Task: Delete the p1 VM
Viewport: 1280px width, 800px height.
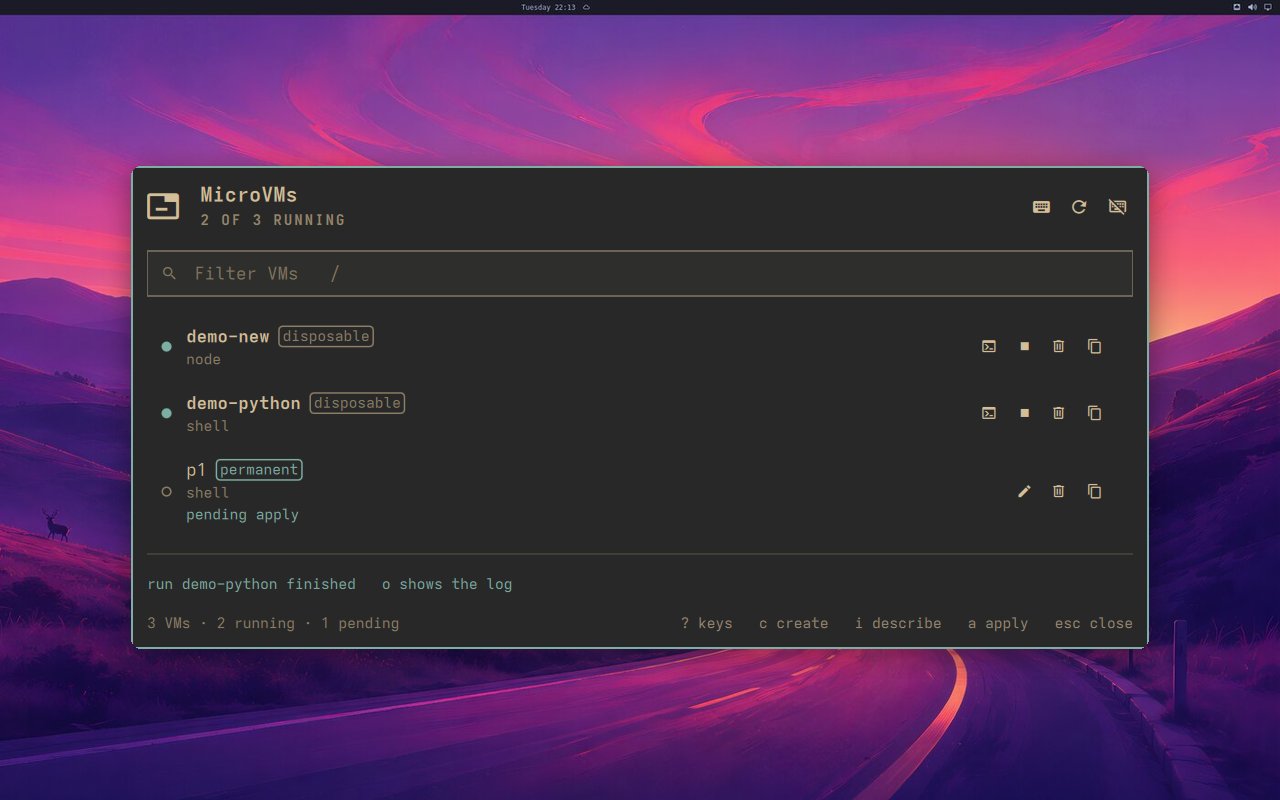Action: [1059, 491]
